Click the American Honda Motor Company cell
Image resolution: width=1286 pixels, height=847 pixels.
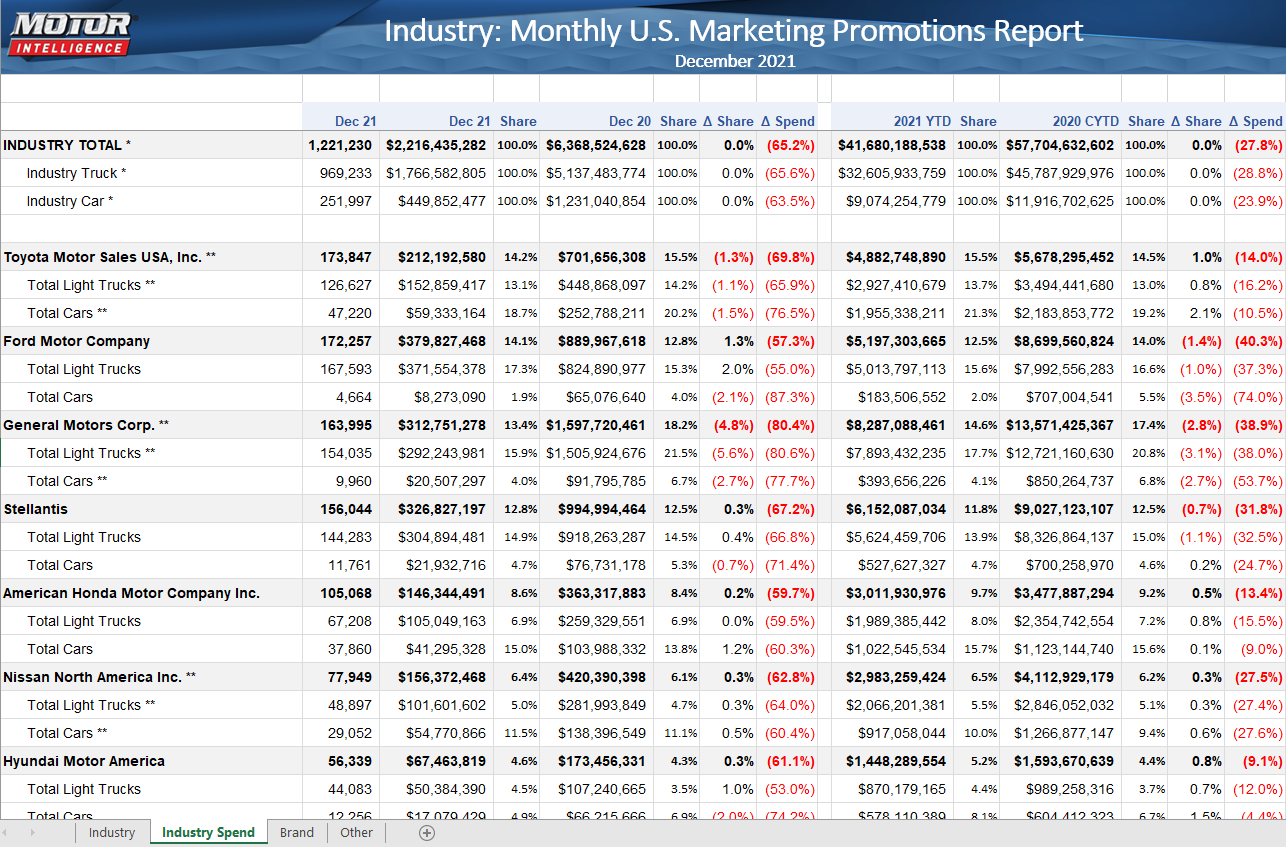click(x=131, y=593)
